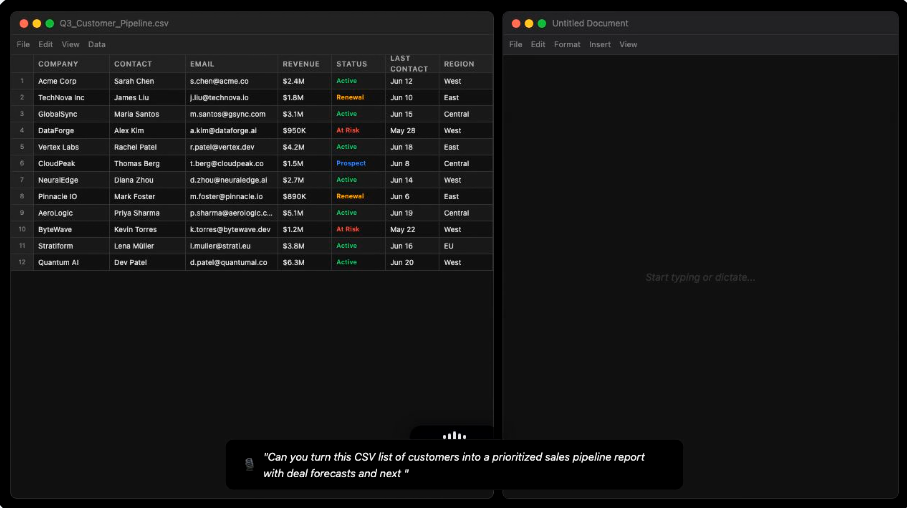907x508 pixels.
Task: Maximize the CSV window with green button
Action: pos(50,23)
